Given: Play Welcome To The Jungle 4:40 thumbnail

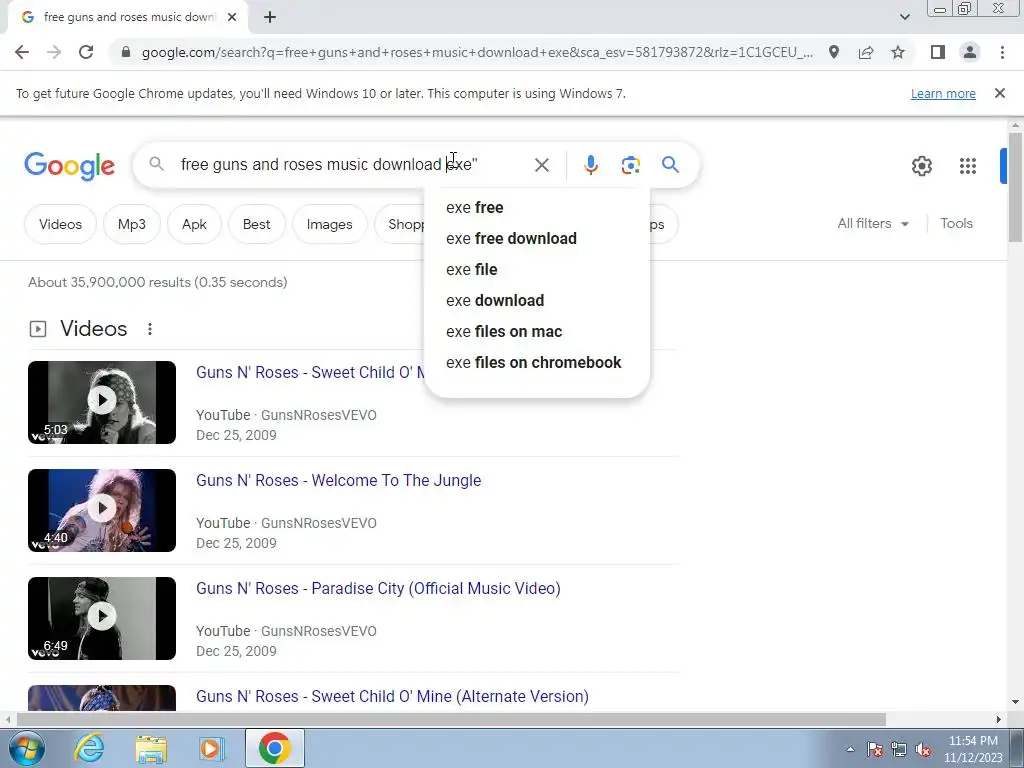Looking at the screenshot, I should pyautogui.click(x=102, y=510).
